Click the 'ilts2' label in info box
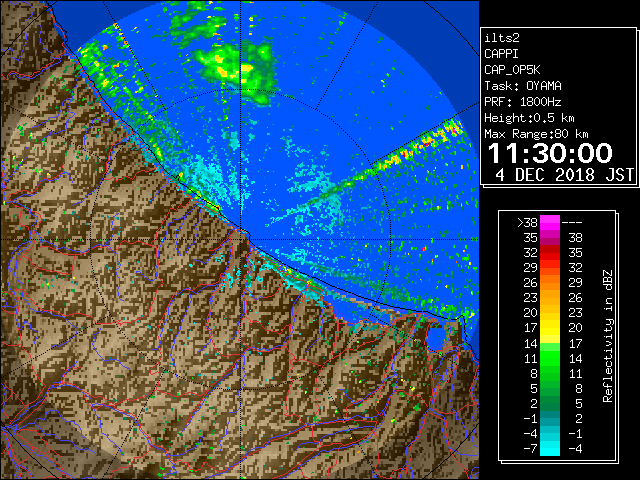This screenshot has width=640, height=480. click(502, 38)
